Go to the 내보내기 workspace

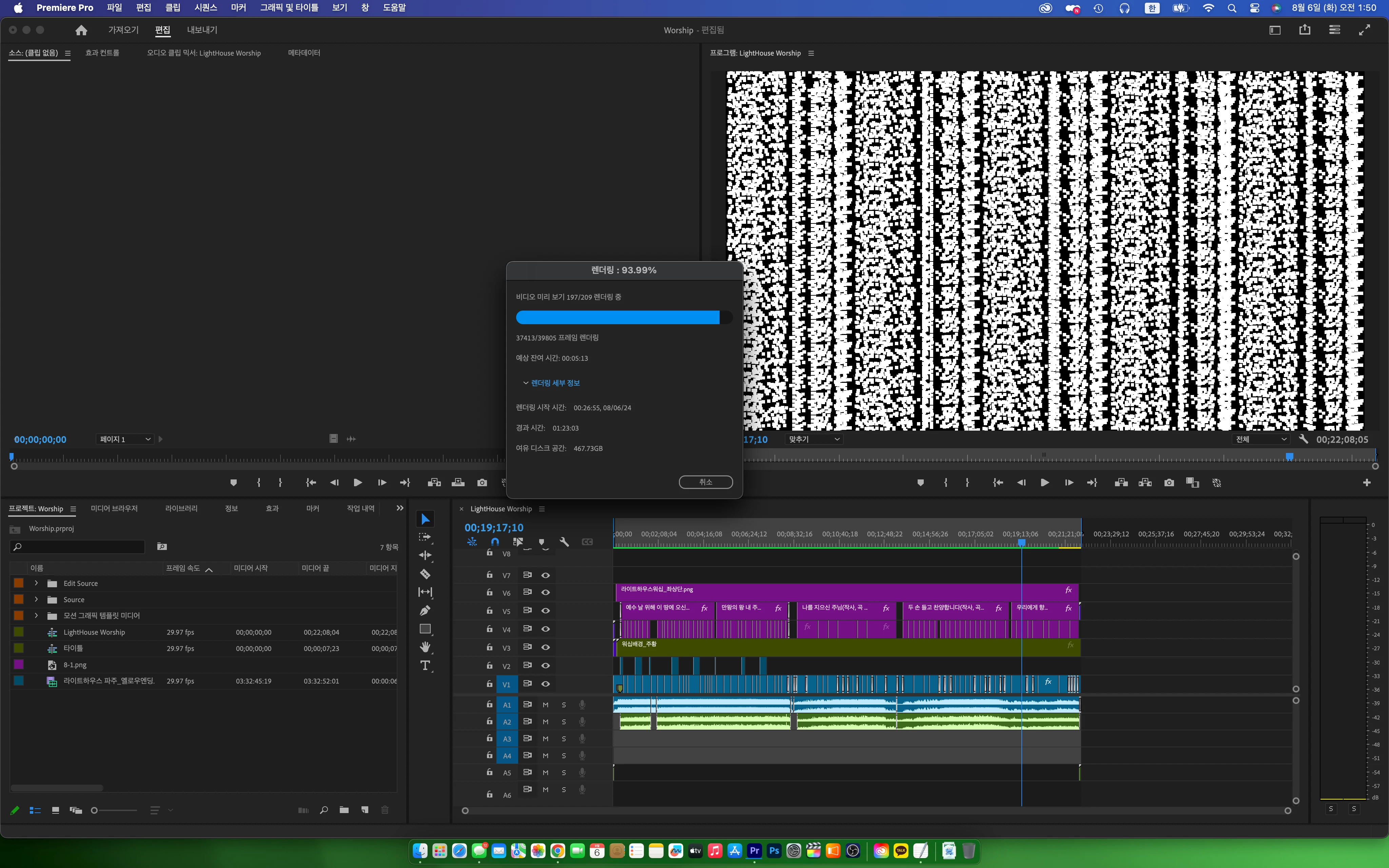202,30
